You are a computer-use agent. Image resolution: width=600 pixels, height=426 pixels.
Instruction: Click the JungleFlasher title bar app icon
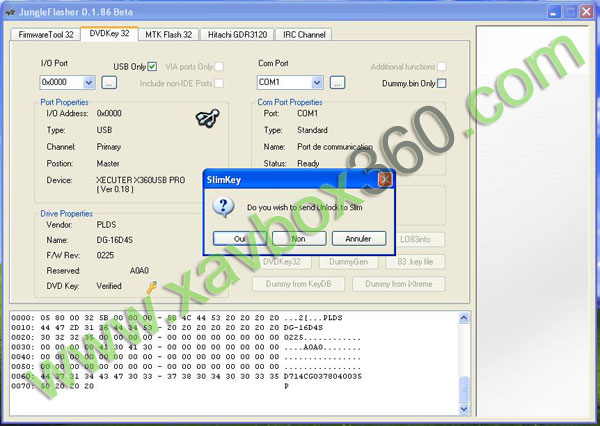tap(10, 12)
